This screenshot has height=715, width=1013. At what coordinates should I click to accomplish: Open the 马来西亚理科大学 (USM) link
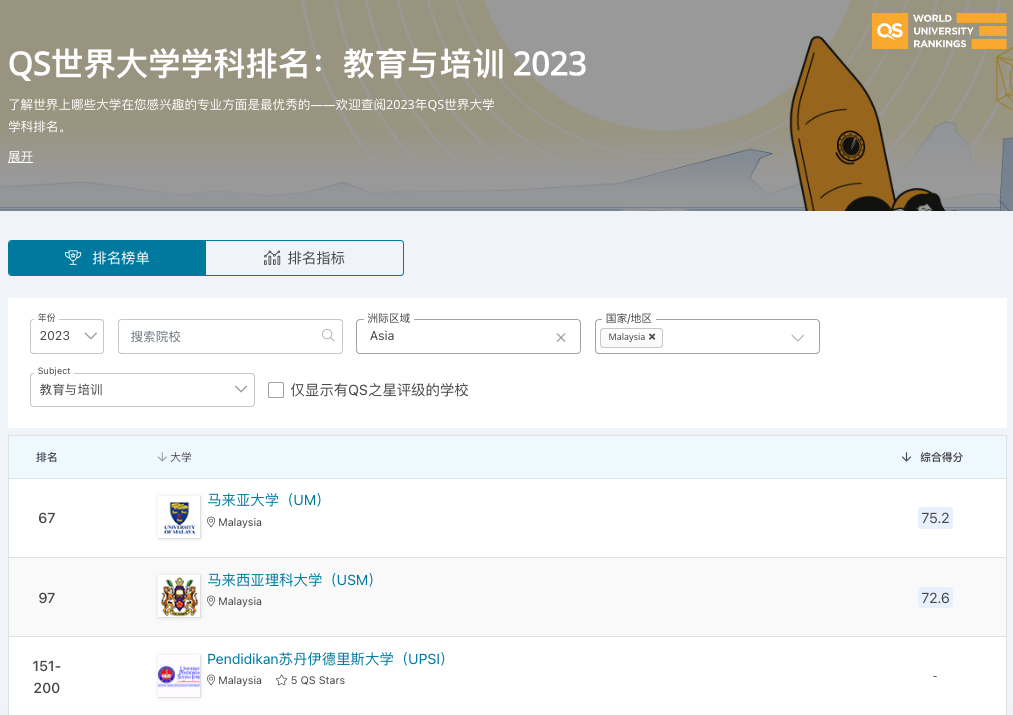point(290,580)
